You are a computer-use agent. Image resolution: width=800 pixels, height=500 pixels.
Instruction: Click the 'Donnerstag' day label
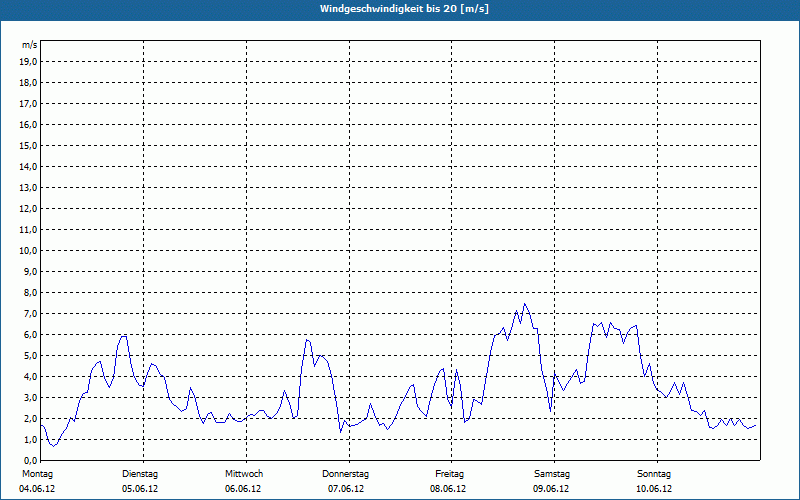[x=345, y=474]
